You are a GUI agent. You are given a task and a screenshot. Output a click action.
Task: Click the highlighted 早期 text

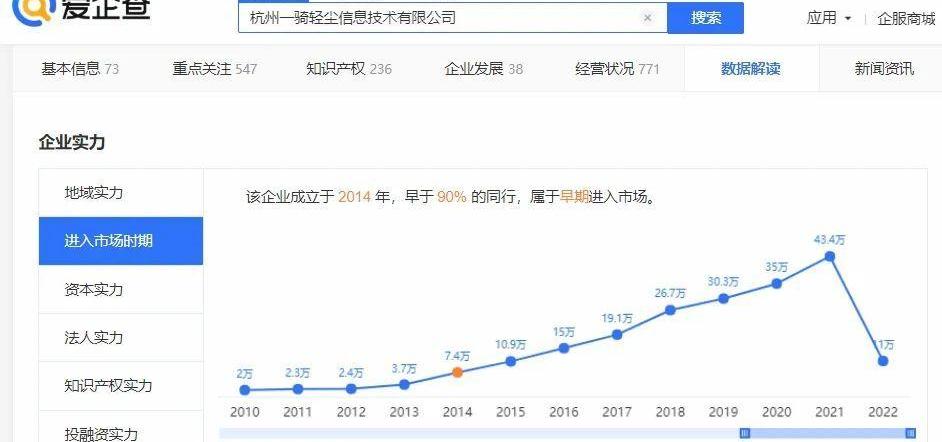575,197
